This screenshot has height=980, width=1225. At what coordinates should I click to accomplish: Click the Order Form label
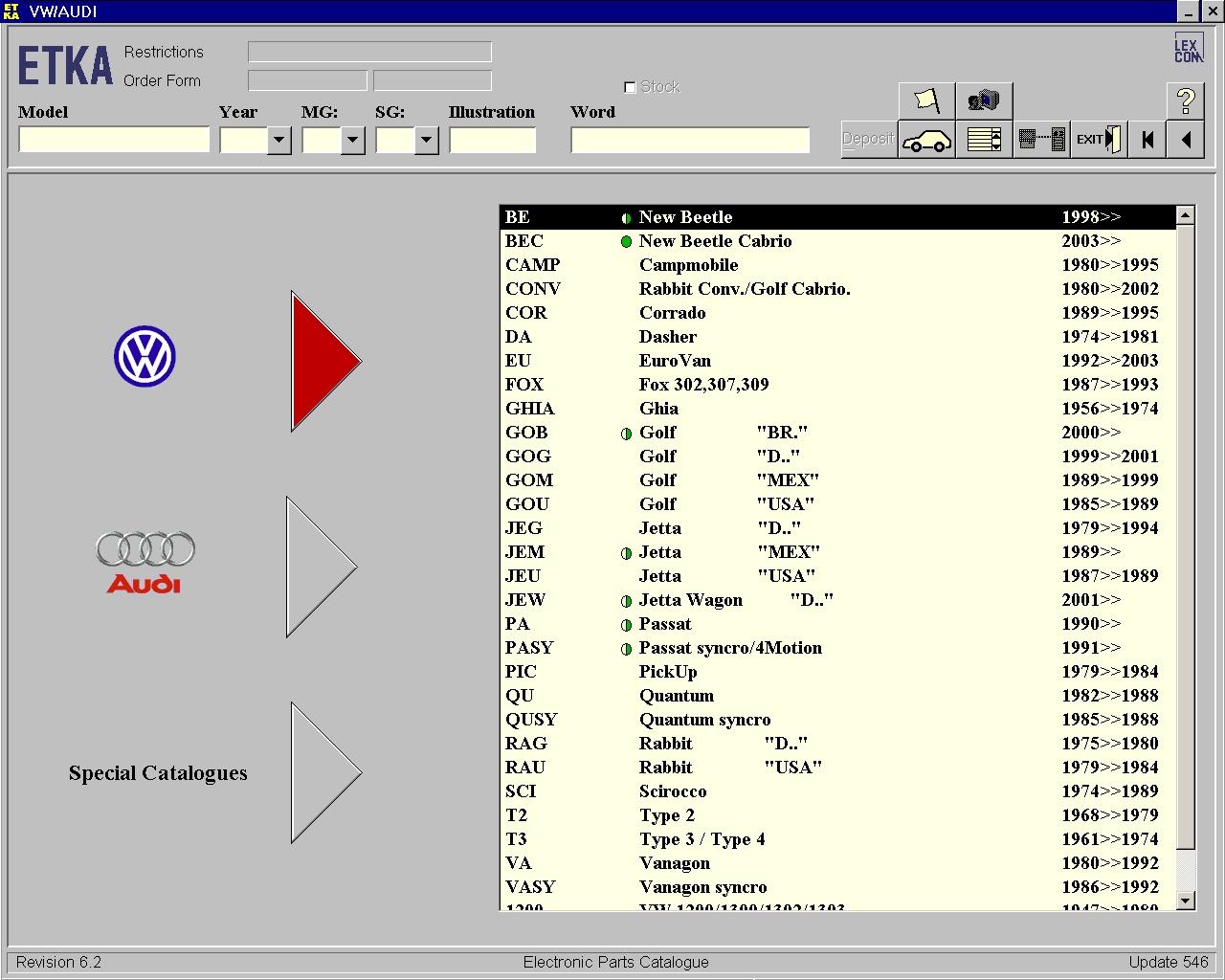pyautogui.click(x=162, y=80)
